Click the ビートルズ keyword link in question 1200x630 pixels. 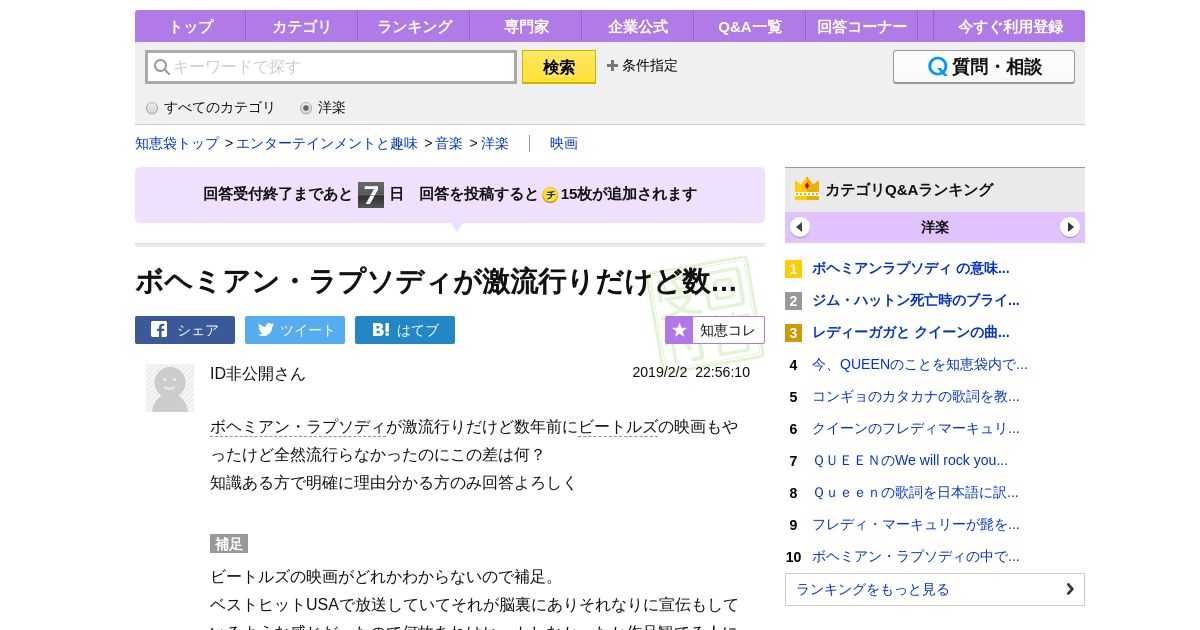coord(618,427)
